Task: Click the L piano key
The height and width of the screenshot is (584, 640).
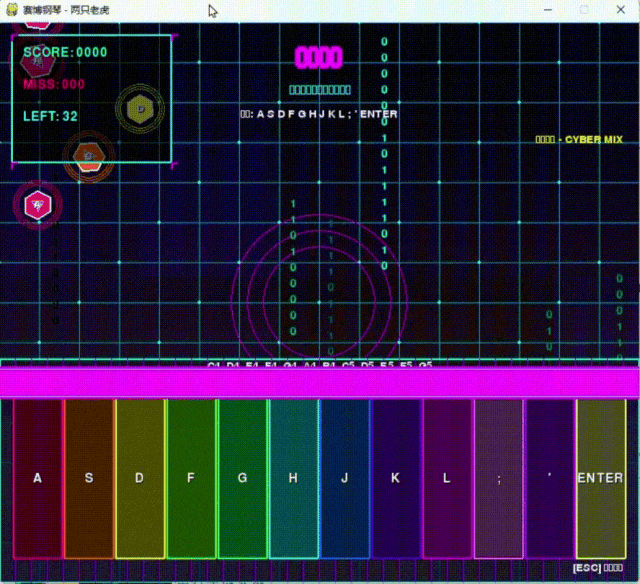Action: tap(447, 478)
